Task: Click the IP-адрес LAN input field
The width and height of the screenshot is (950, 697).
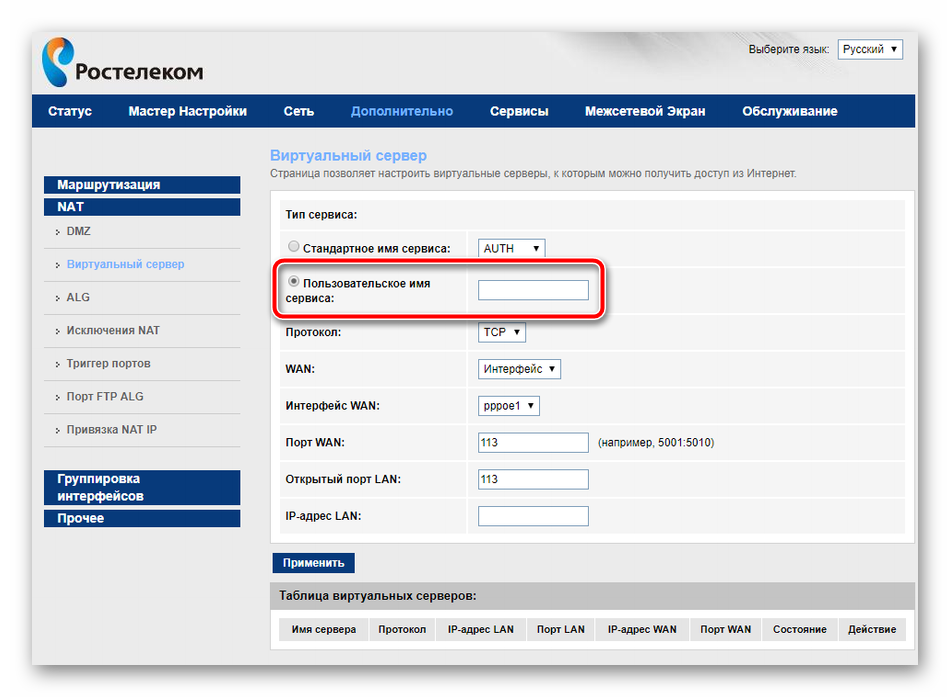Action: tap(533, 516)
